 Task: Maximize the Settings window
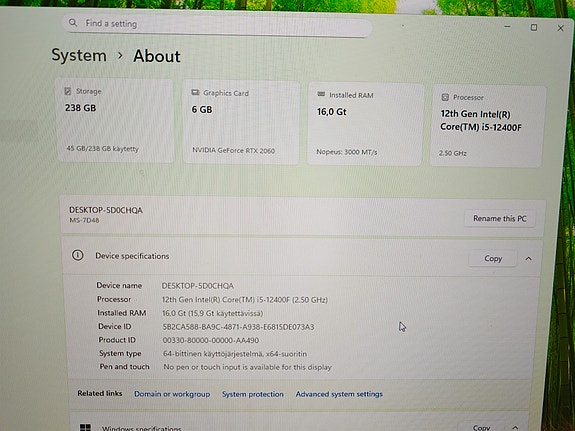pos(534,28)
